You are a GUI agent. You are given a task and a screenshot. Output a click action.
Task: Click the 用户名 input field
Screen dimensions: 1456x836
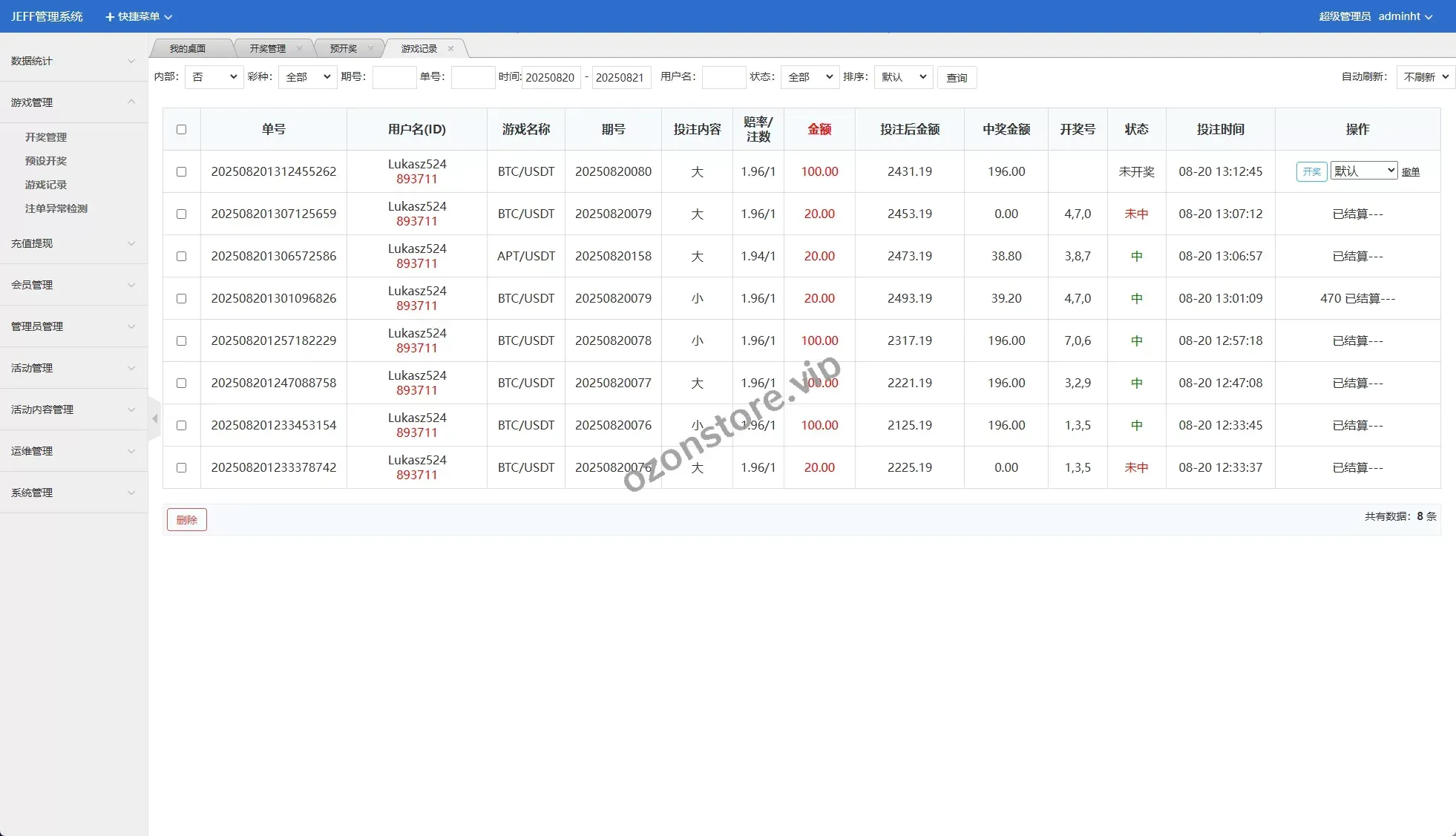pos(723,77)
